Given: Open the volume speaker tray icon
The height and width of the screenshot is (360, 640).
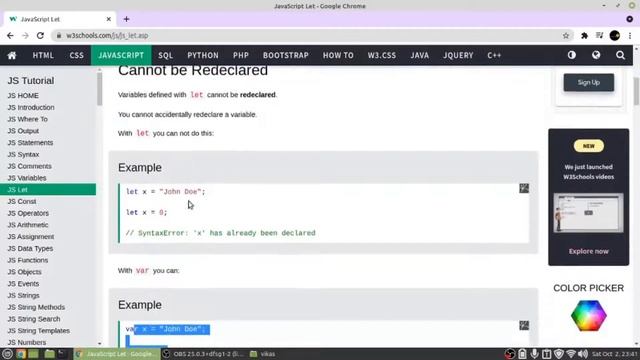Looking at the screenshot, I should 583,354.
